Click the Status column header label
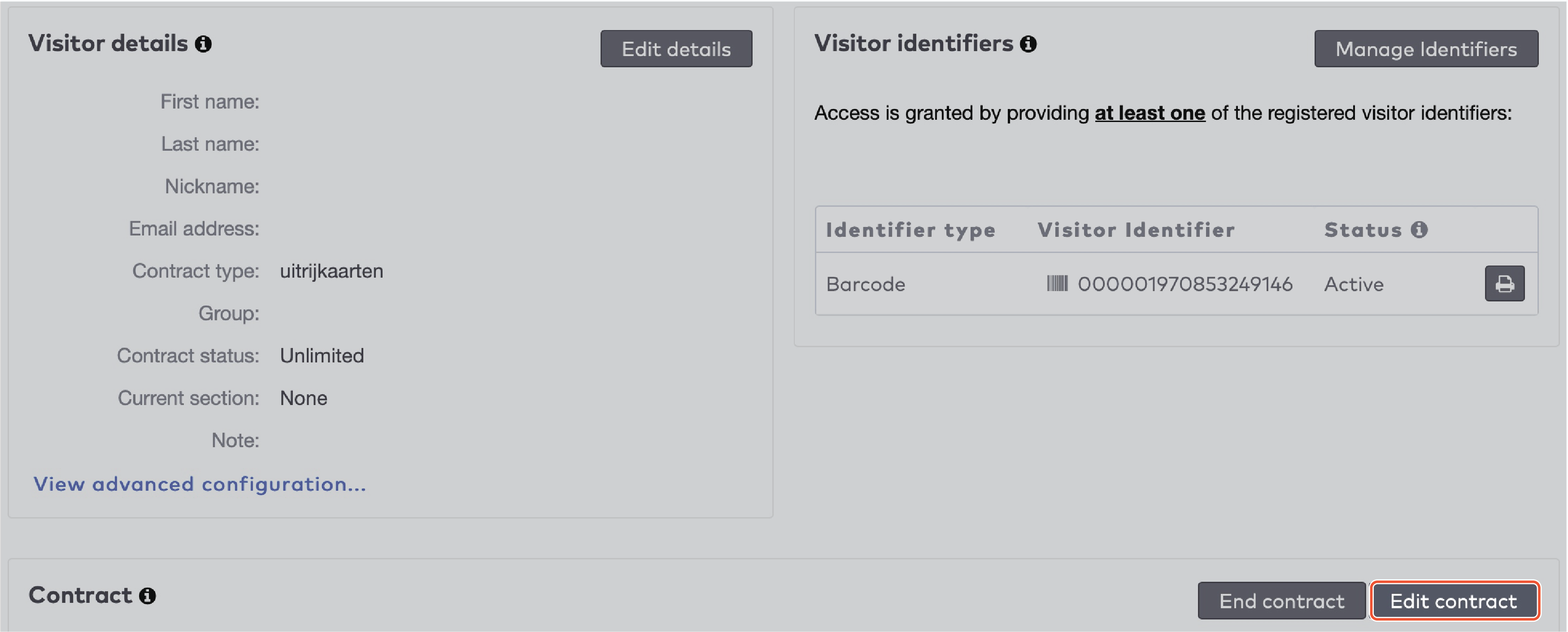Image resolution: width=1568 pixels, height=632 pixels. tap(1362, 230)
